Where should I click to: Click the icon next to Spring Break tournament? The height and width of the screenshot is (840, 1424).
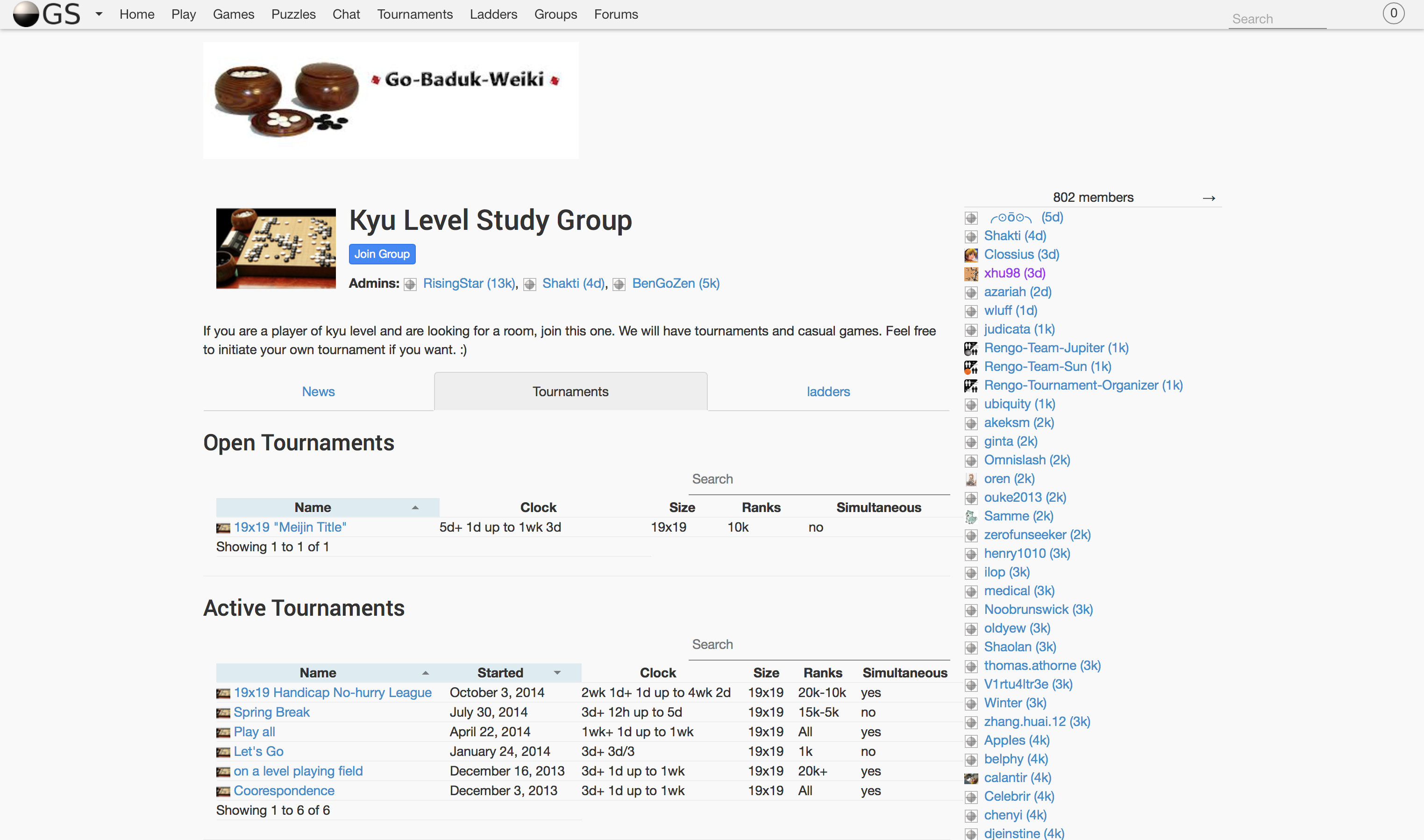[x=223, y=713]
